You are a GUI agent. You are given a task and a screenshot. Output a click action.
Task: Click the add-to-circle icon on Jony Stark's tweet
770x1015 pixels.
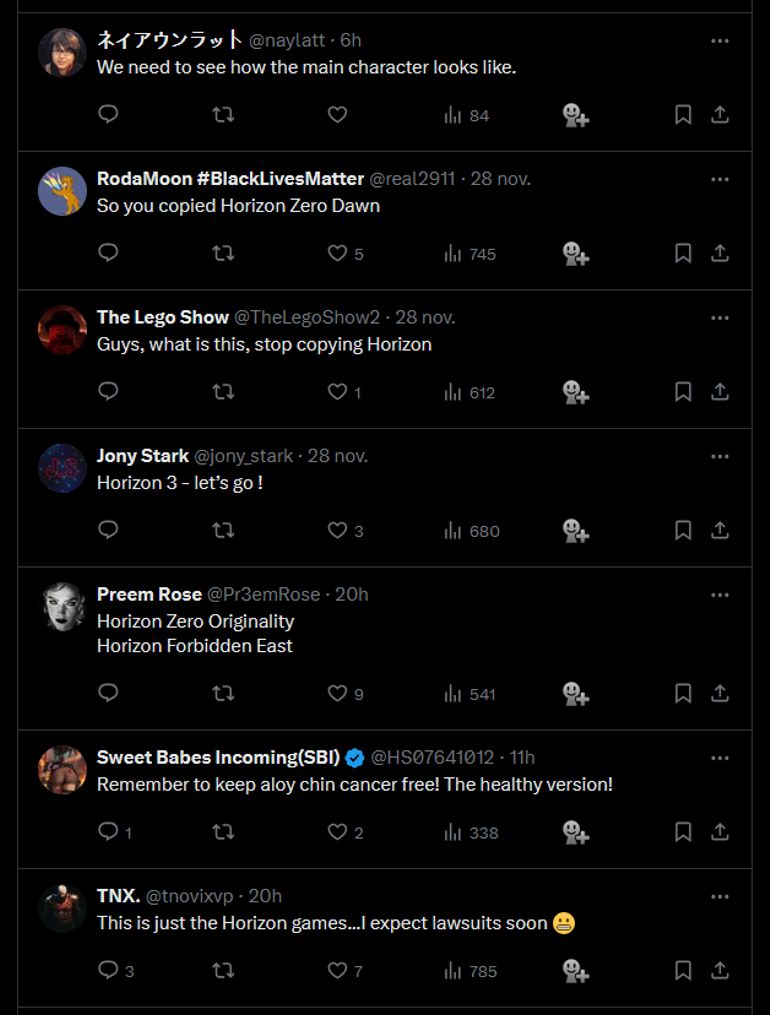pyautogui.click(x=575, y=530)
